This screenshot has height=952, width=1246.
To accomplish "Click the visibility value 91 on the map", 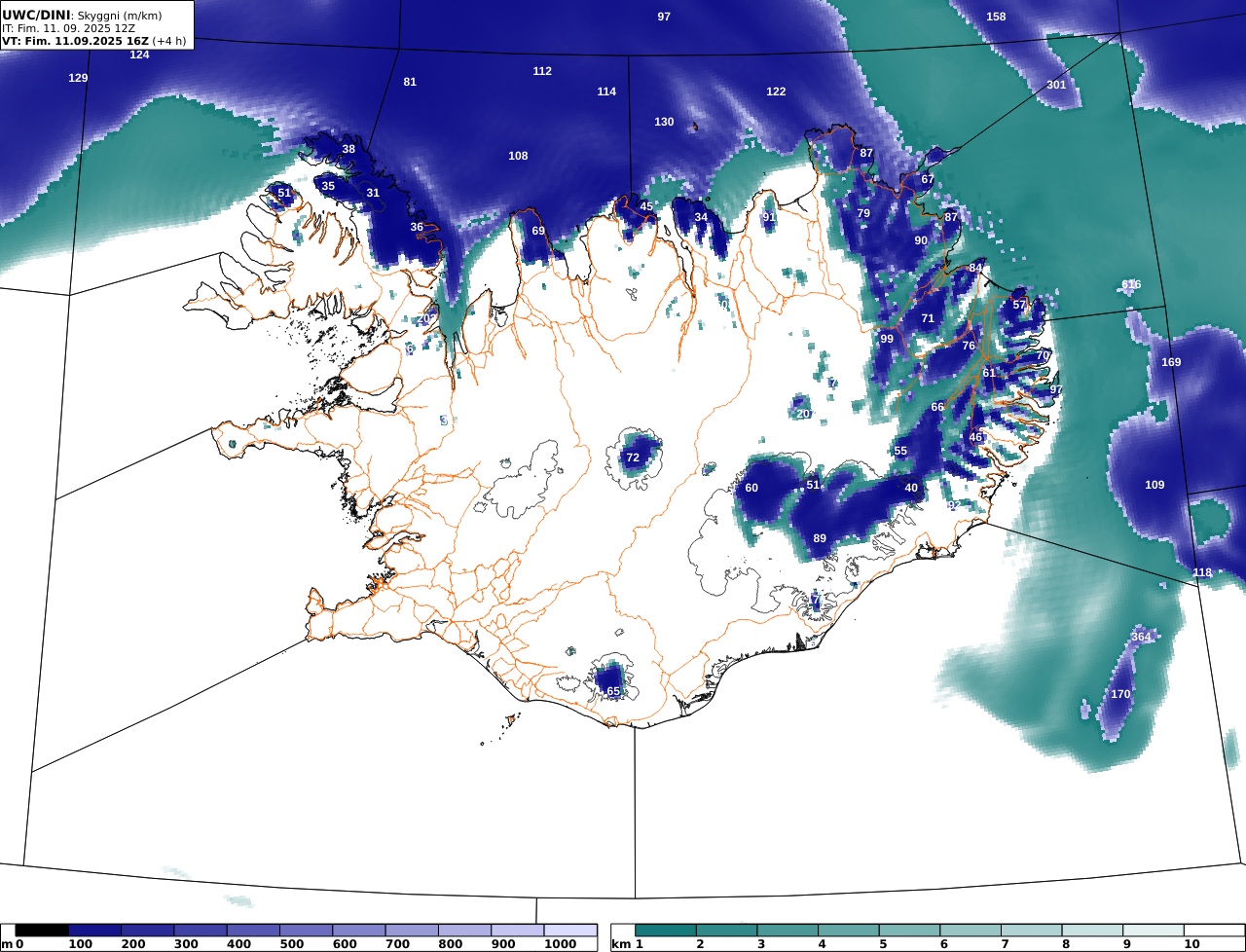I will point(769,217).
